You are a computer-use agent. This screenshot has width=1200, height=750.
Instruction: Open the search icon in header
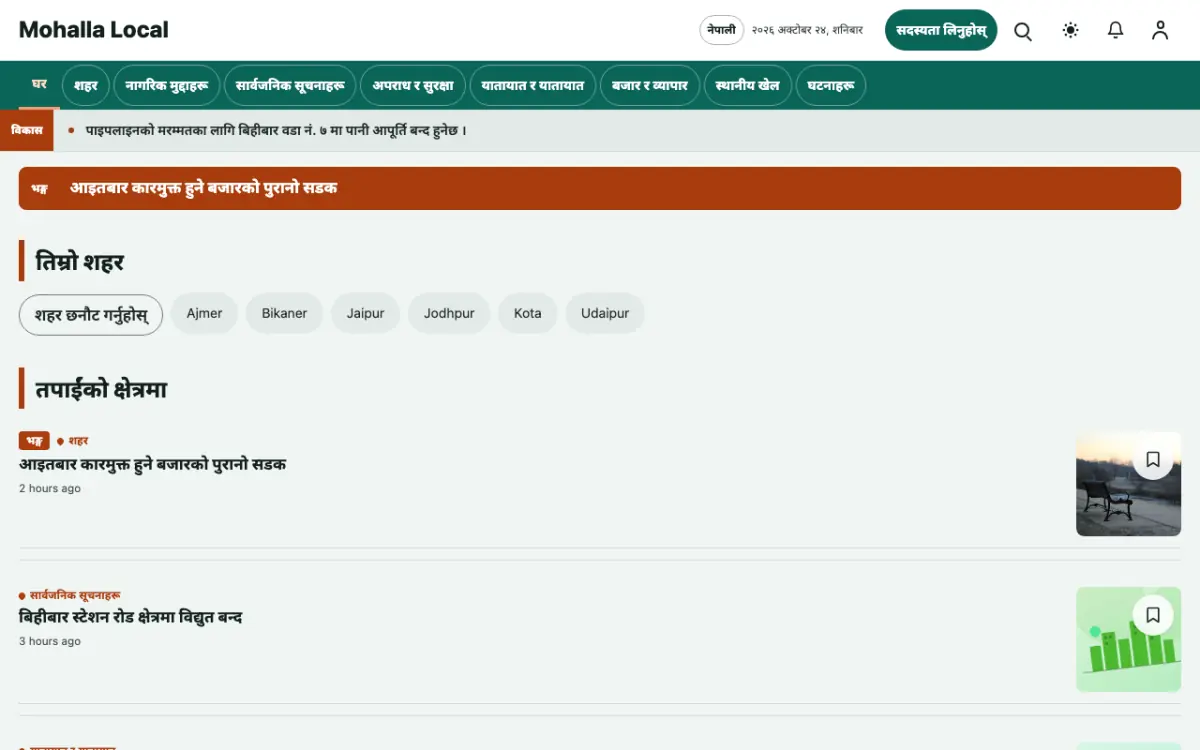pyautogui.click(x=1023, y=31)
